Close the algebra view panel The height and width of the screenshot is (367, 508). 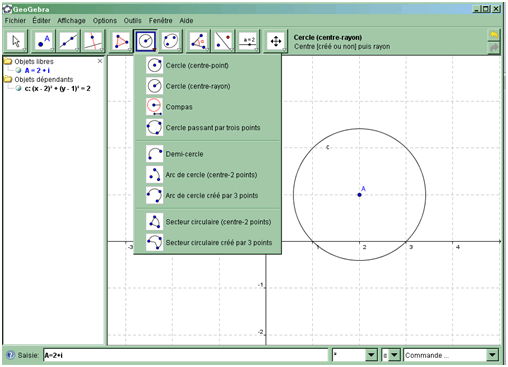click(100, 61)
